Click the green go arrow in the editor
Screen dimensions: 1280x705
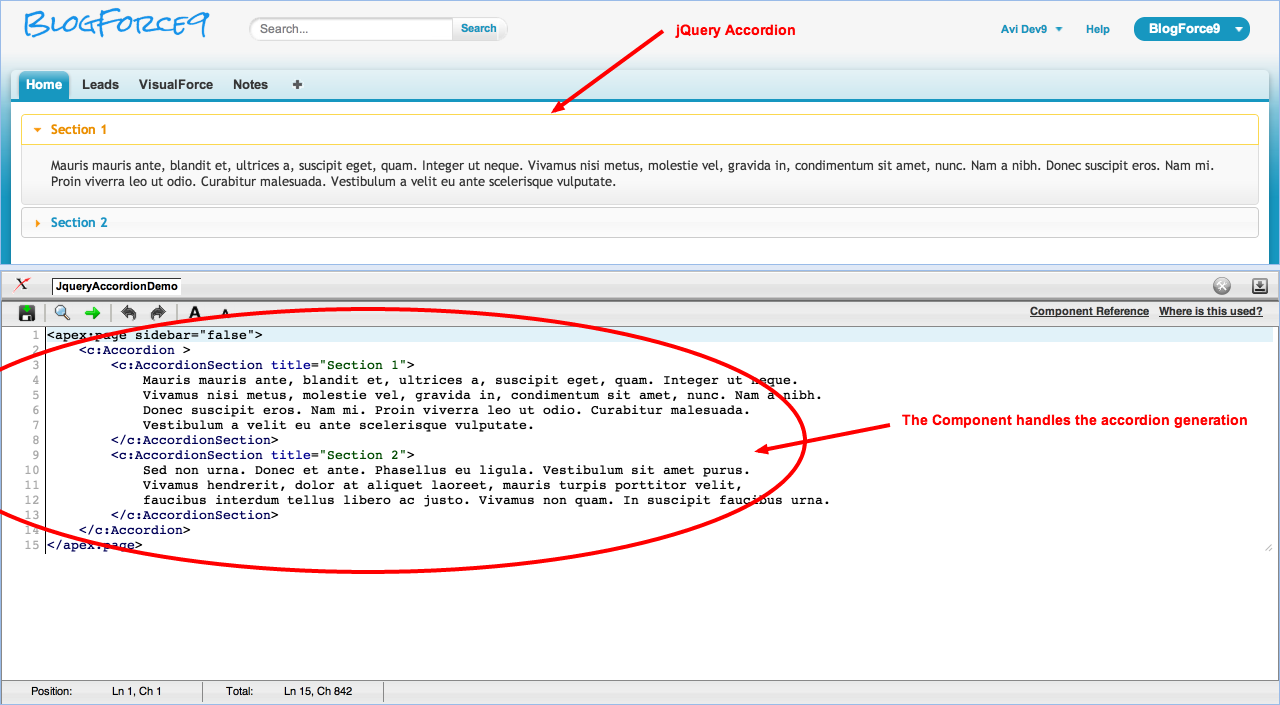click(92, 312)
